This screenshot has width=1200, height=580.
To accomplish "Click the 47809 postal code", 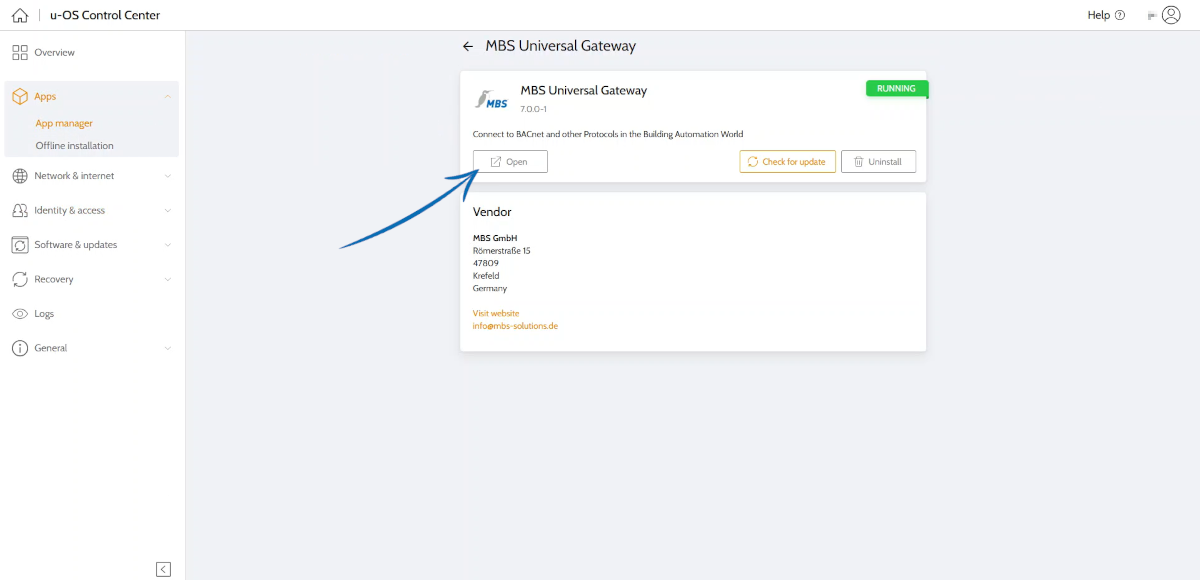I will tap(486, 263).
